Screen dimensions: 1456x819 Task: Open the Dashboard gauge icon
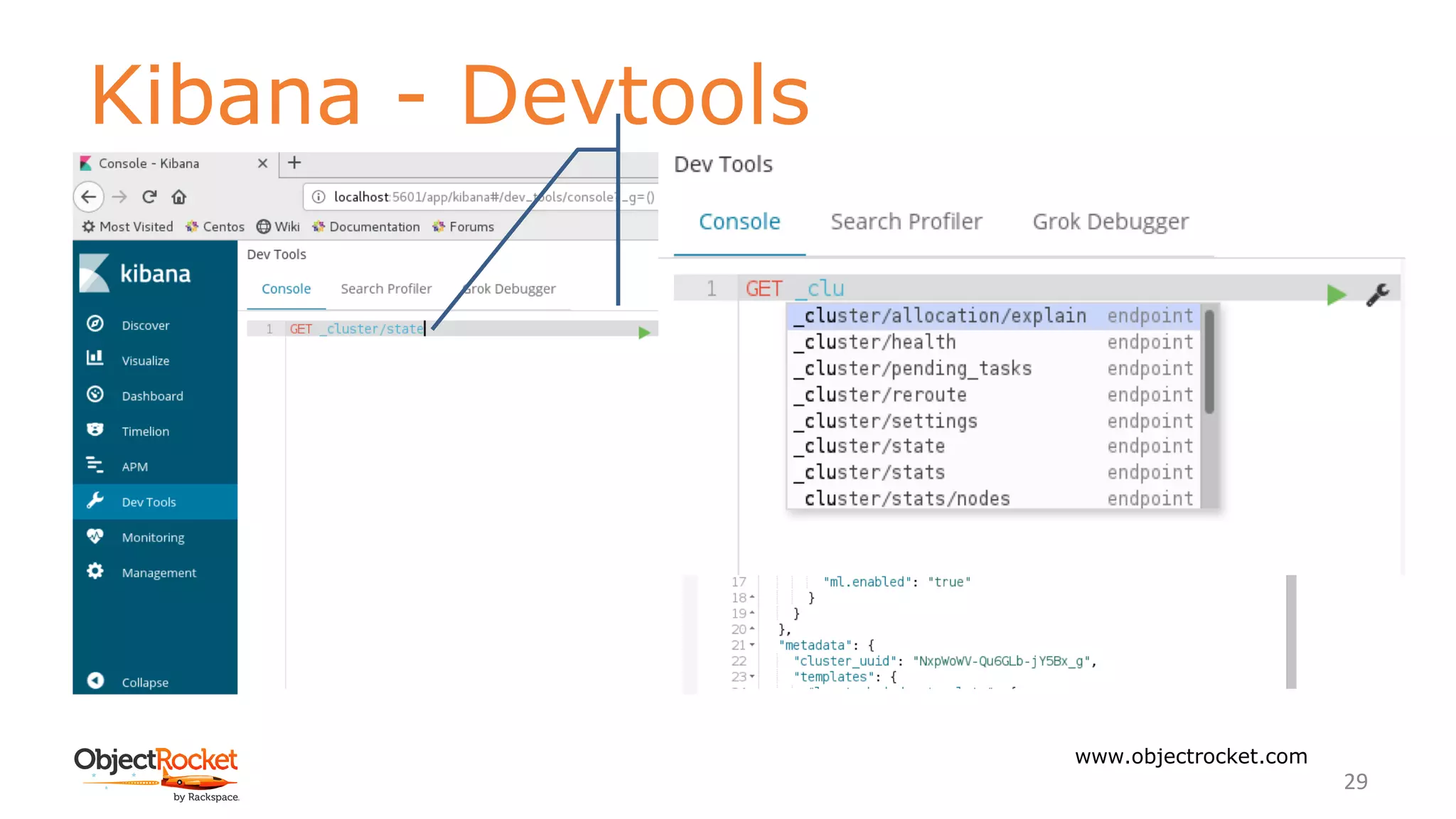tap(95, 395)
